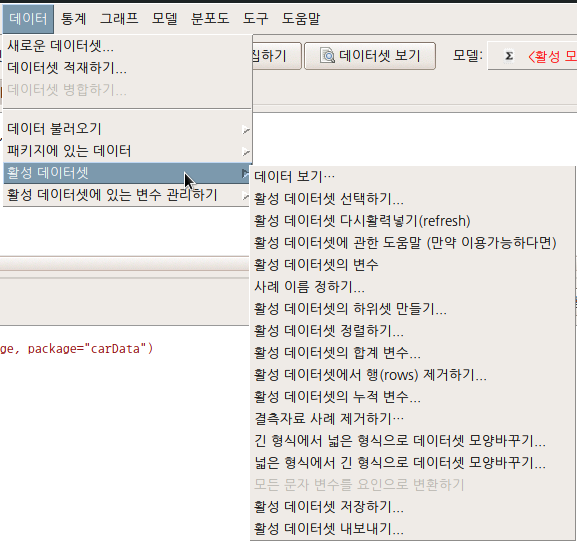Select 넓은 형식에서 긴 형식으로 데이터셋 모양바꾸기...

point(412,463)
